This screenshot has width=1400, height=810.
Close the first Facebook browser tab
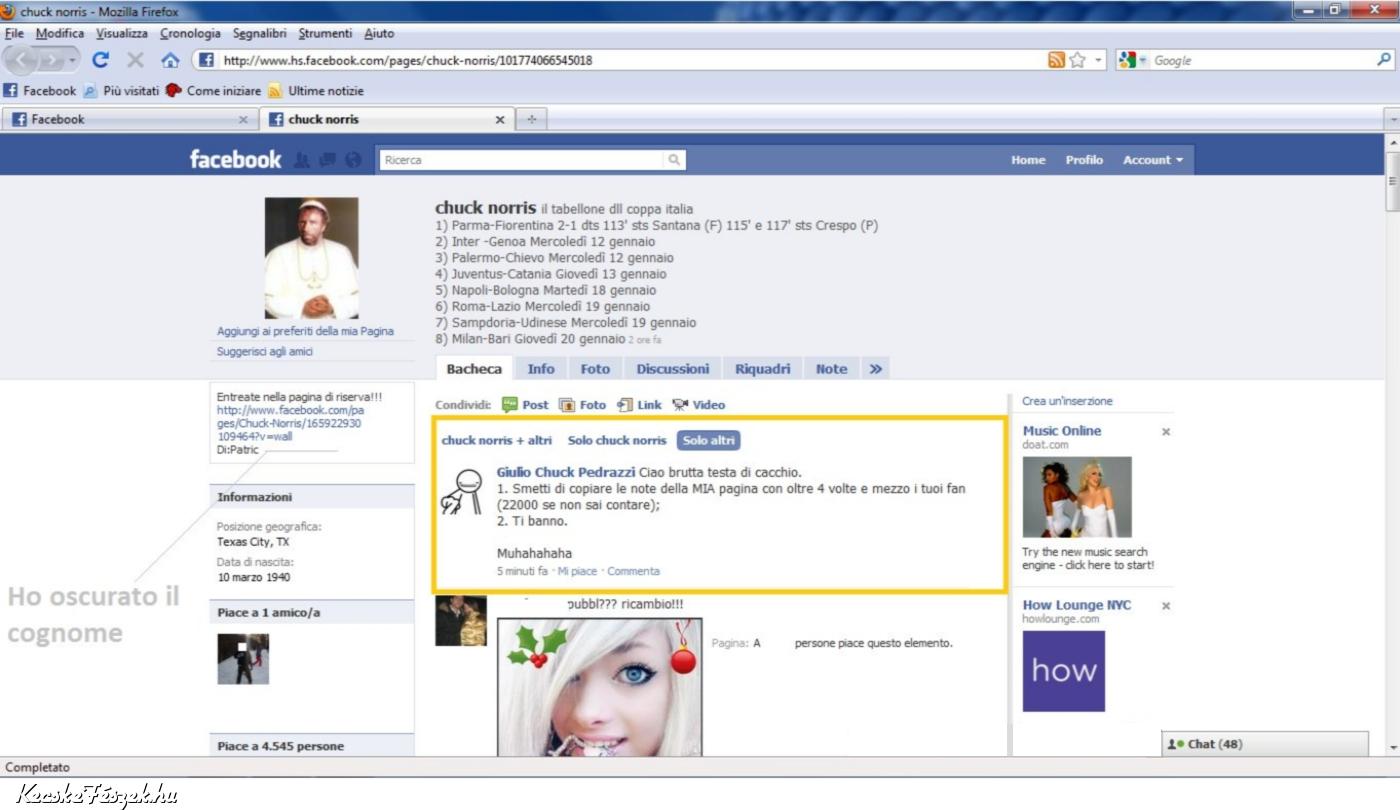click(x=243, y=119)
